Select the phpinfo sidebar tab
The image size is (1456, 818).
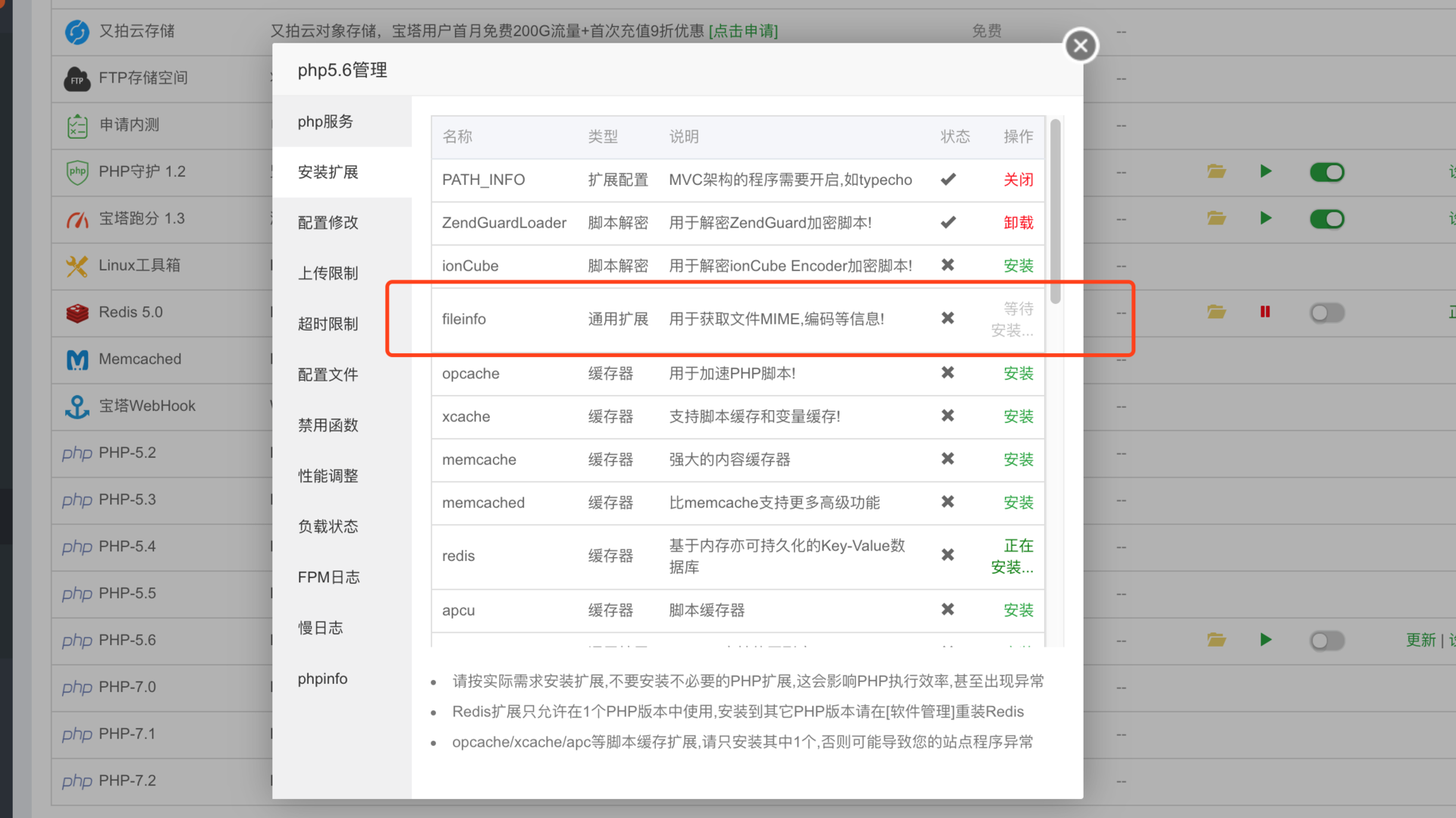[x=322, y=679]
